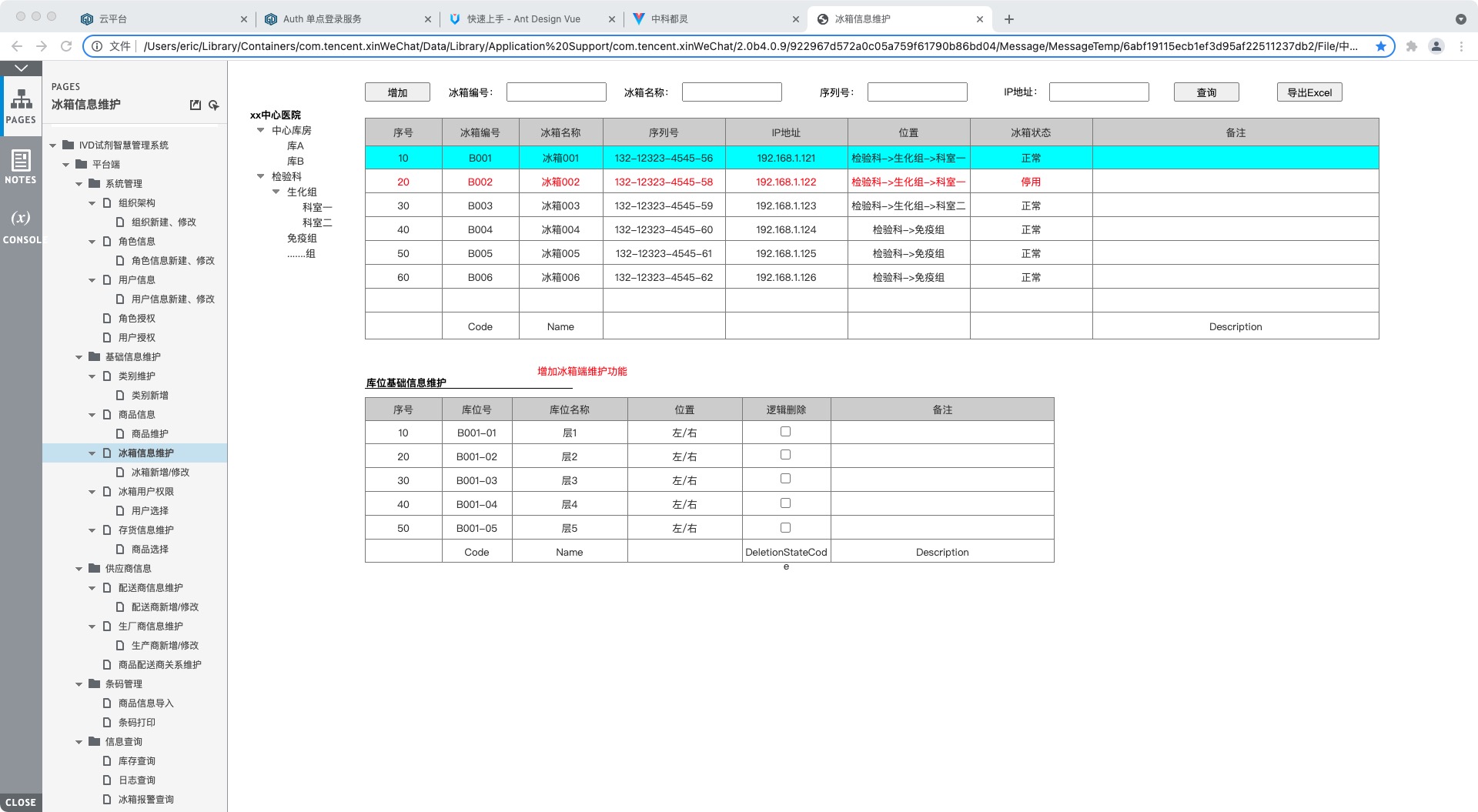The image size is (1478, 812).
Task: Open the 日志查询 page
Action: coord(136,780)
